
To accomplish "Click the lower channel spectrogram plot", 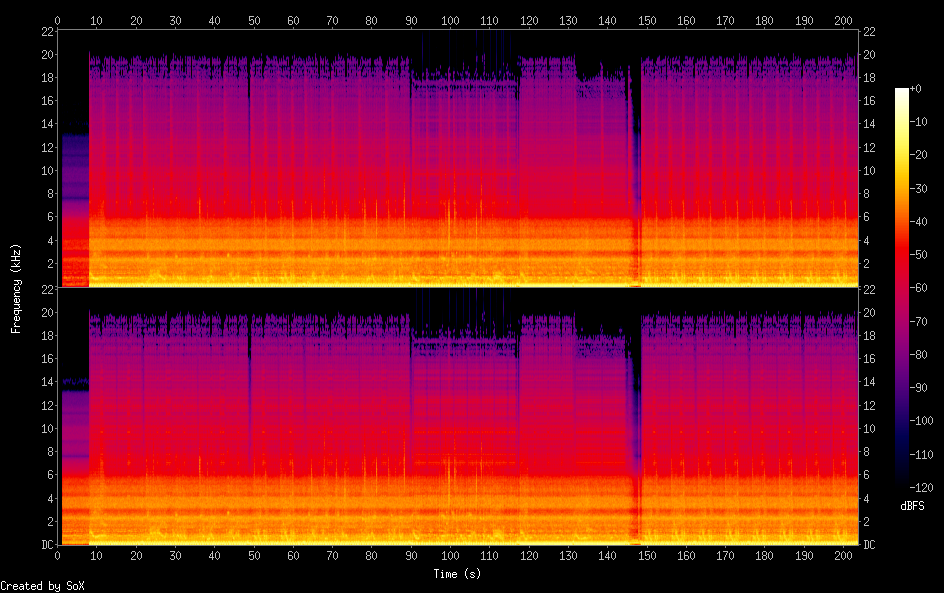I will [458, 417].
